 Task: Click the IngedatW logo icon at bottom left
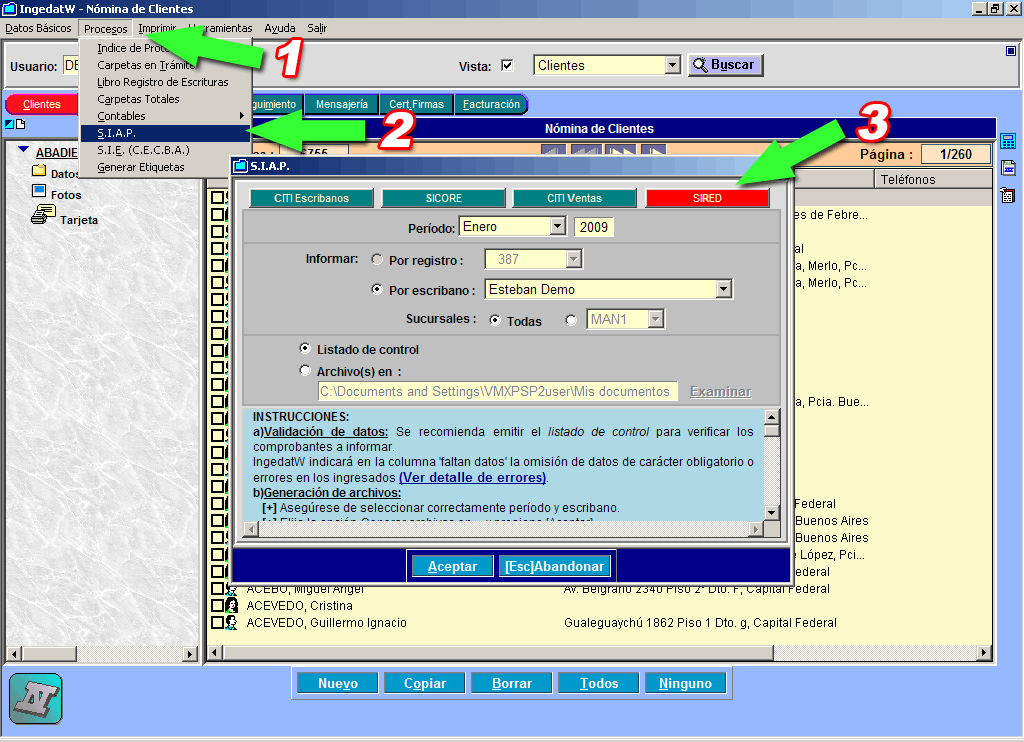coord(36,699)
